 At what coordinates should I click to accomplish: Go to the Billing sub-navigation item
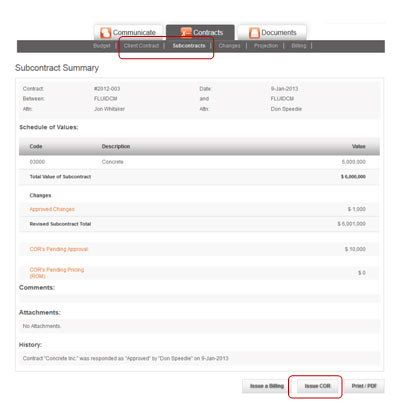tap(299, 46)
